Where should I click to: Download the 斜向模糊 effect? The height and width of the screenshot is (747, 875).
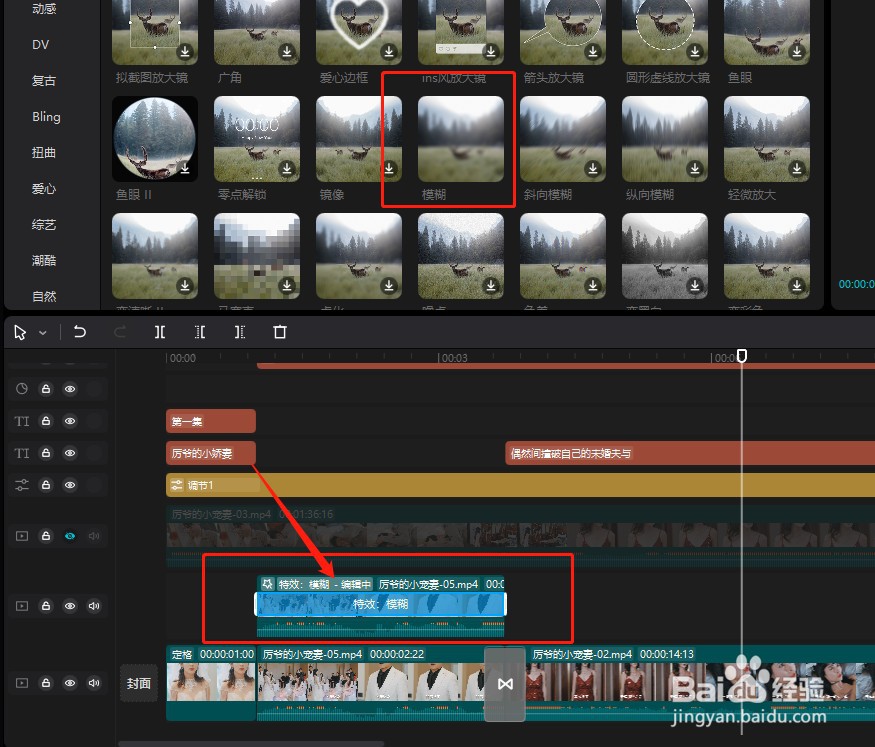click(x=593, y=168)
